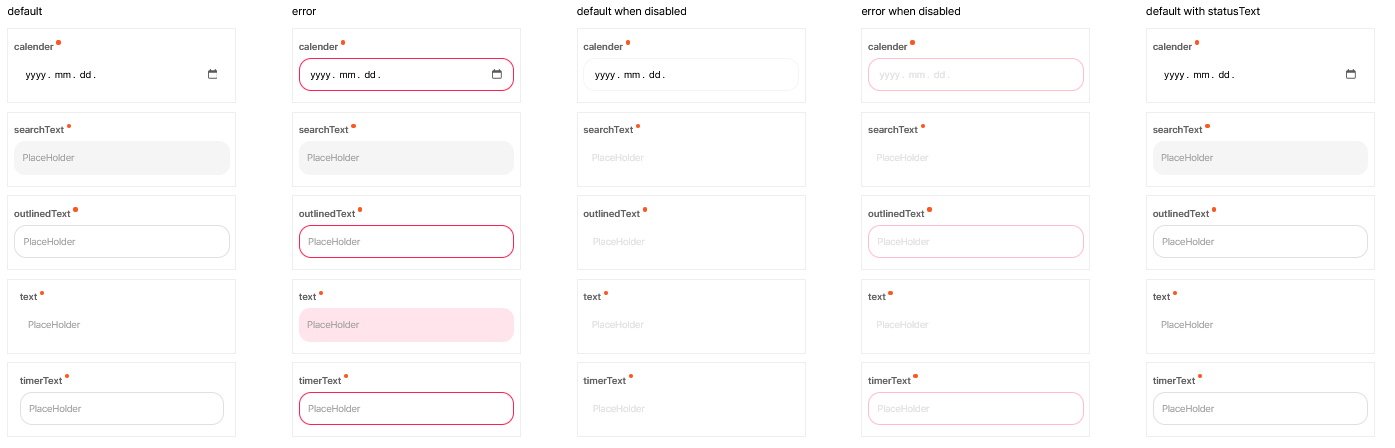Click pink-filled text input in error column

[406, 325]
